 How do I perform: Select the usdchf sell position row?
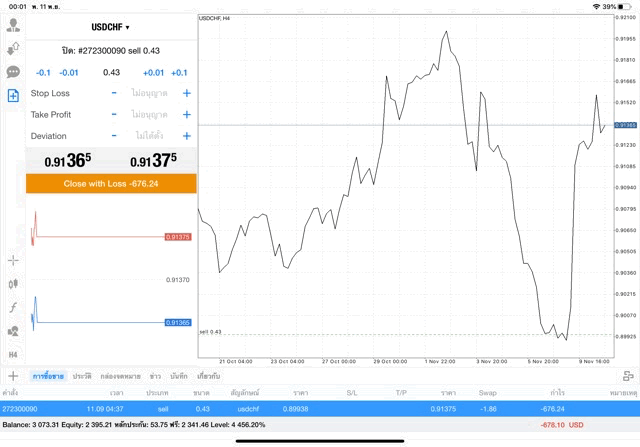[x=300, y=409]
